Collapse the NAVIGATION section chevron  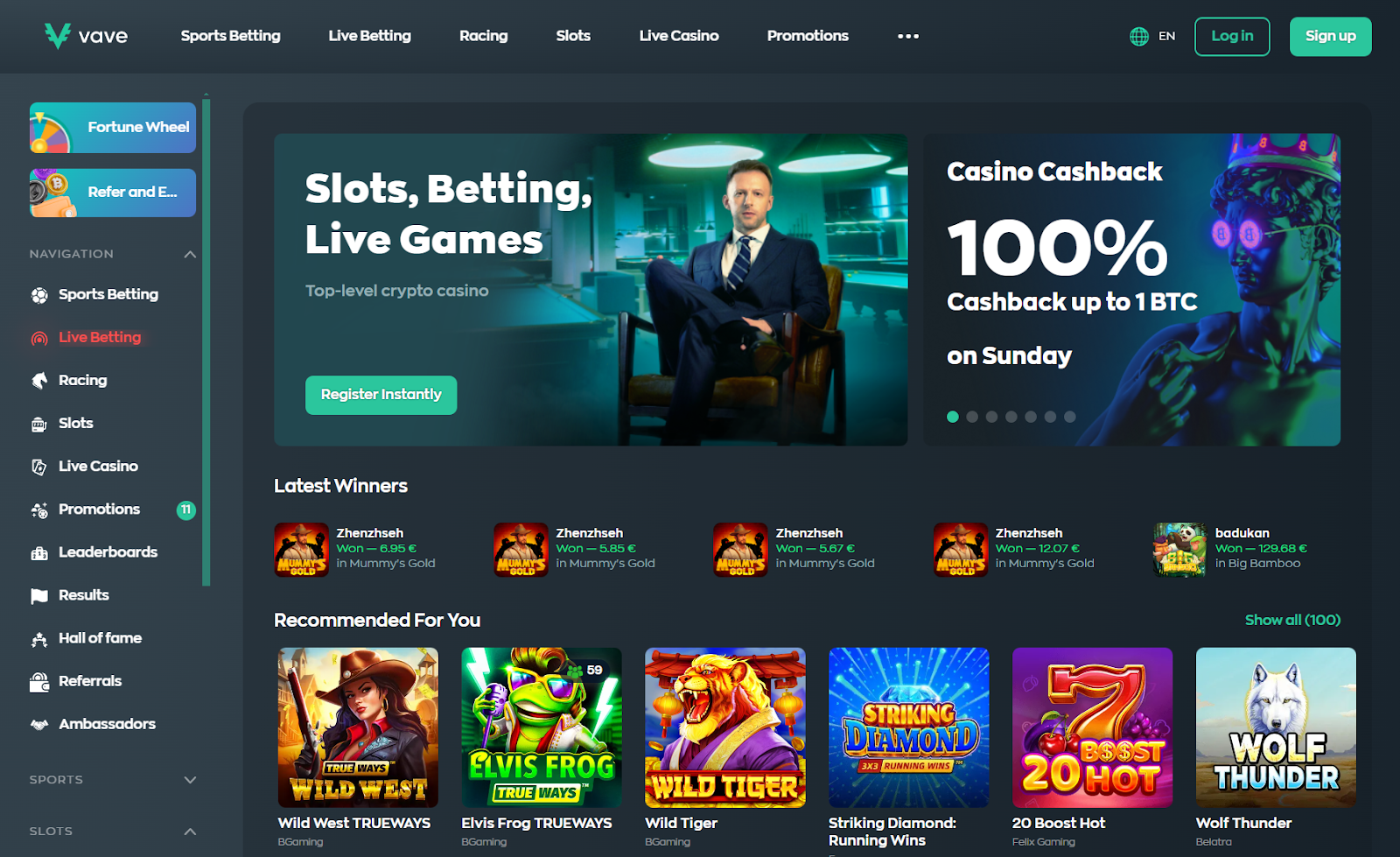(x=190, y=254)
